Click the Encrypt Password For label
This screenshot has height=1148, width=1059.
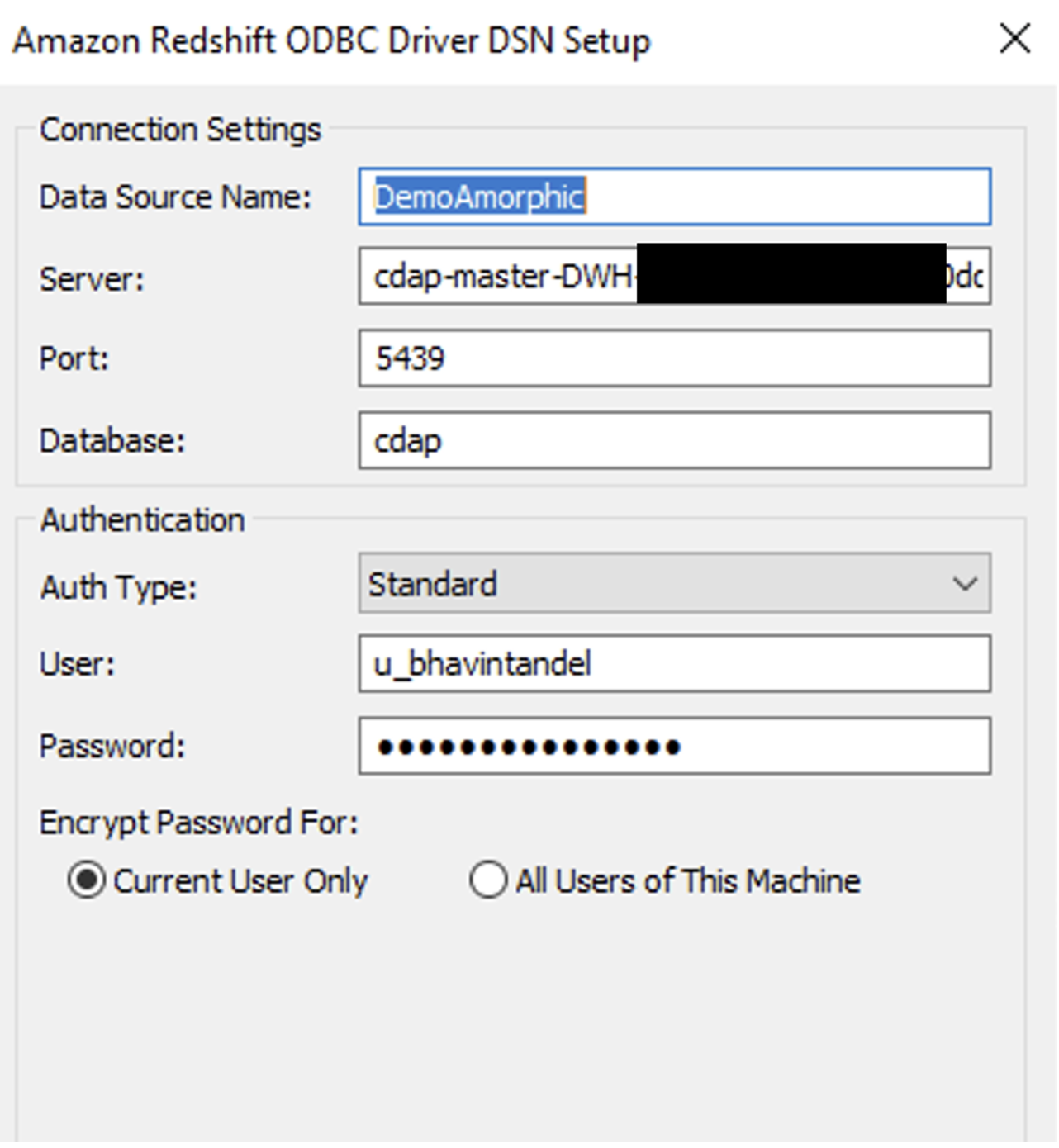199,823
